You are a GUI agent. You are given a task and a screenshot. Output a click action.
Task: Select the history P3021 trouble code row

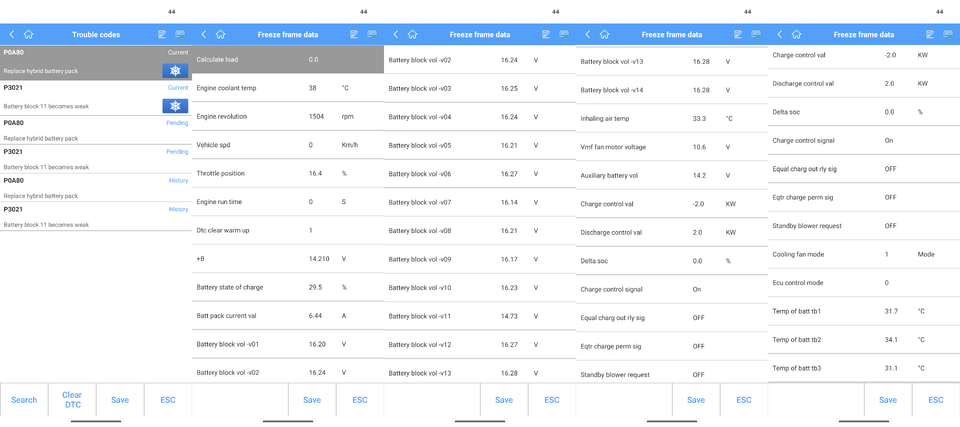click(x=96, y=216)
